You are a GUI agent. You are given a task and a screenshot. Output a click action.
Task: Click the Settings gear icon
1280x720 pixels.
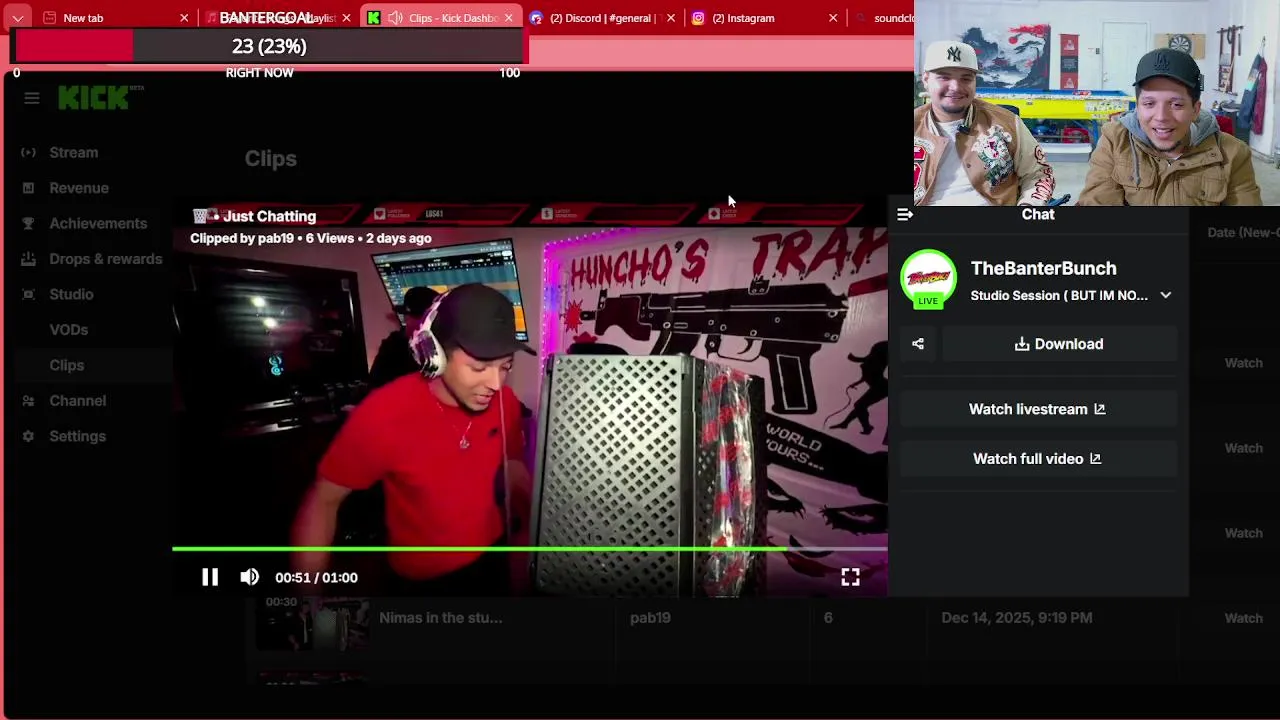tap(28, 436)
